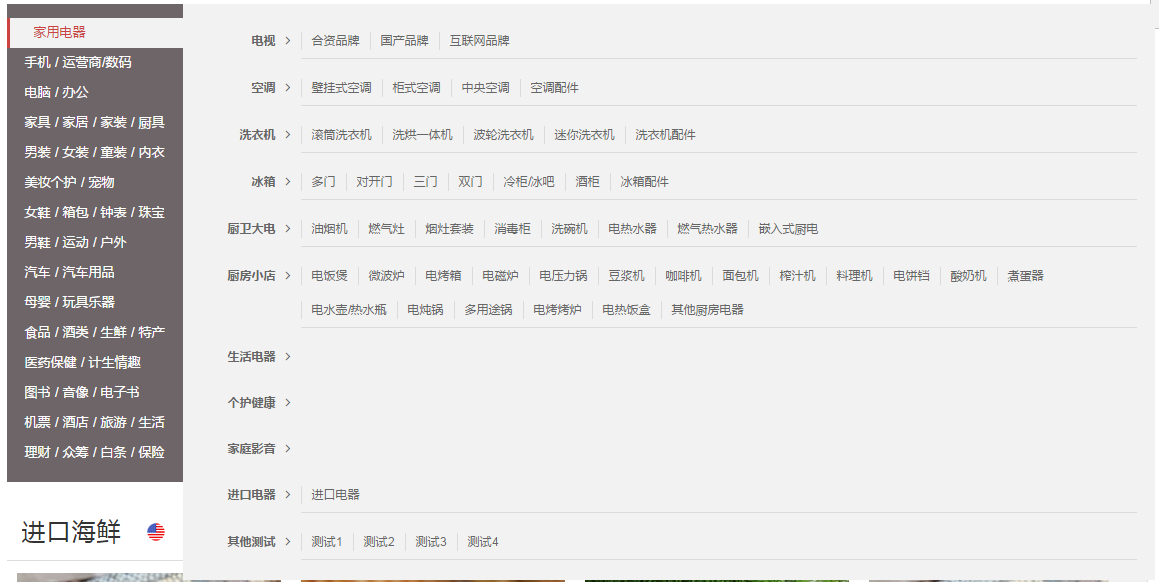This screenshot has height=582, width=1159.
Task: Expand the 厨卫大电 category arrow
Action: [288, 229]
